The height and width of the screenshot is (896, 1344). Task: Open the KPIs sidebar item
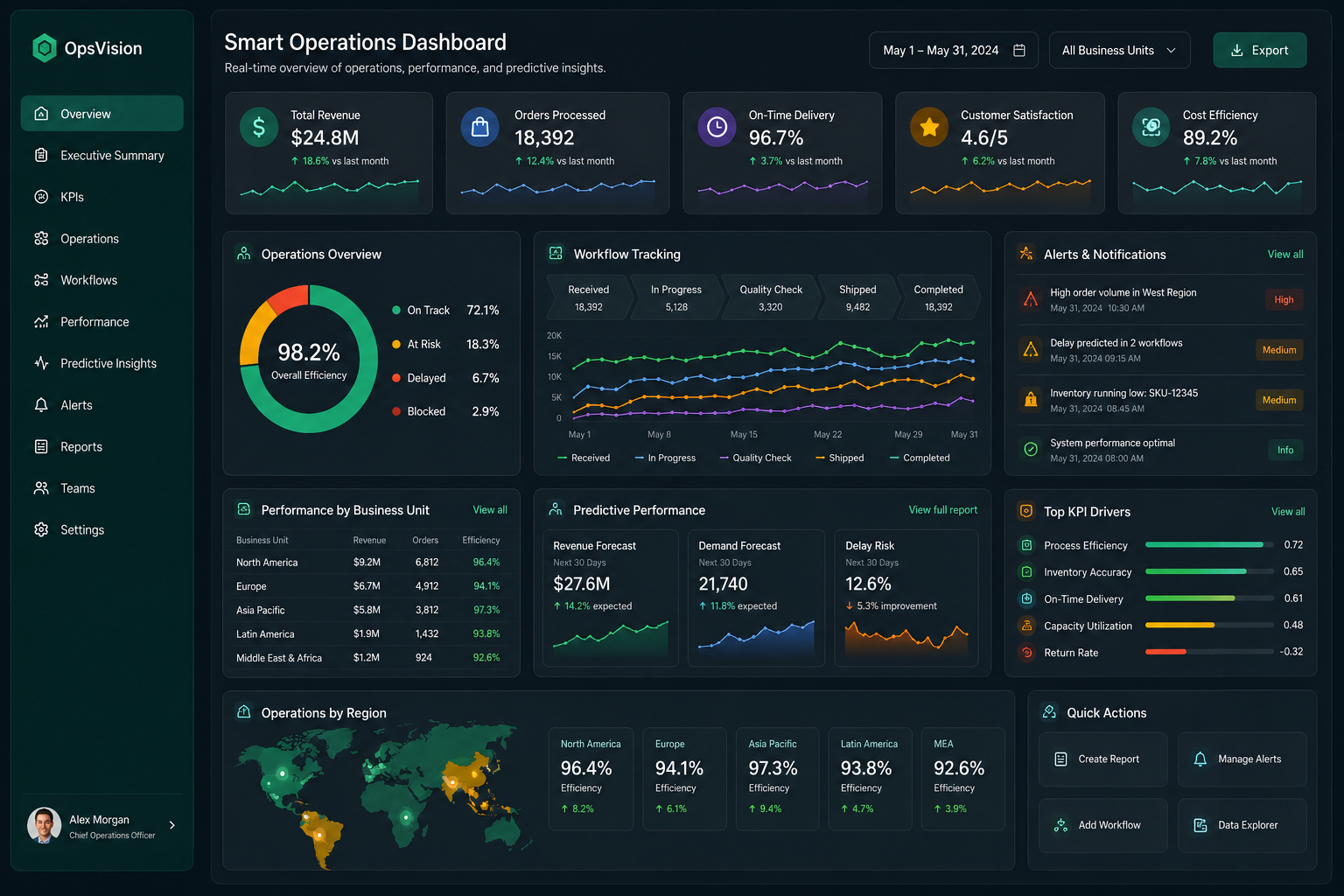click(x=101, y=197)
